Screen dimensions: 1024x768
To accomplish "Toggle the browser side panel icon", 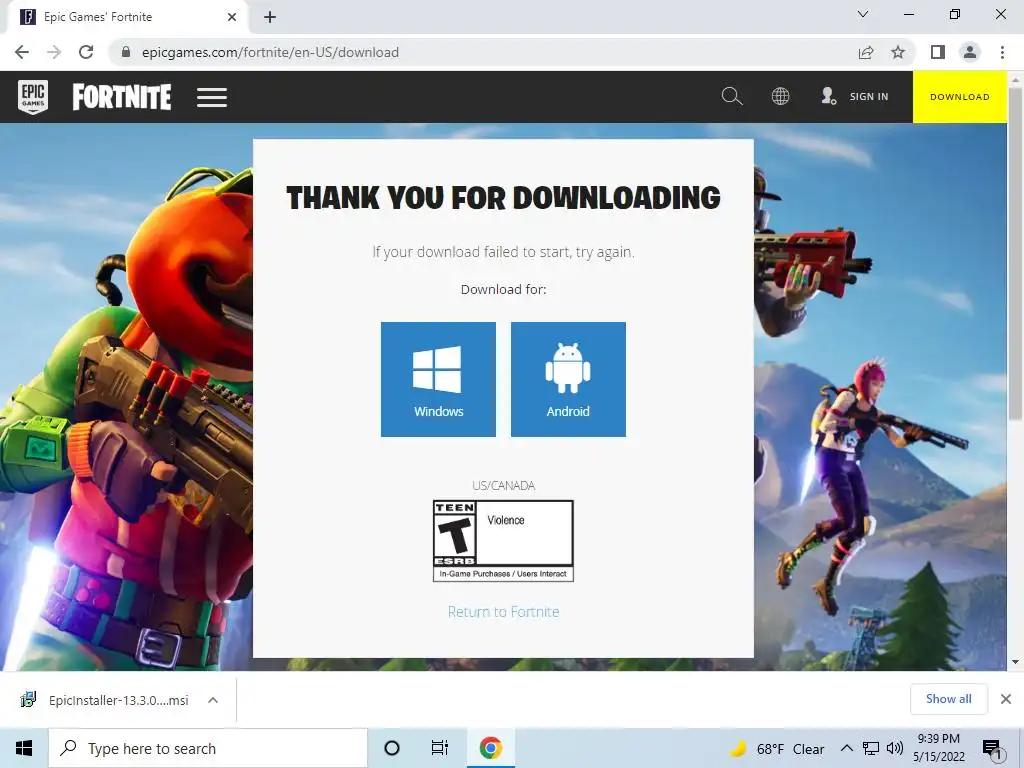I will [938, 52].
